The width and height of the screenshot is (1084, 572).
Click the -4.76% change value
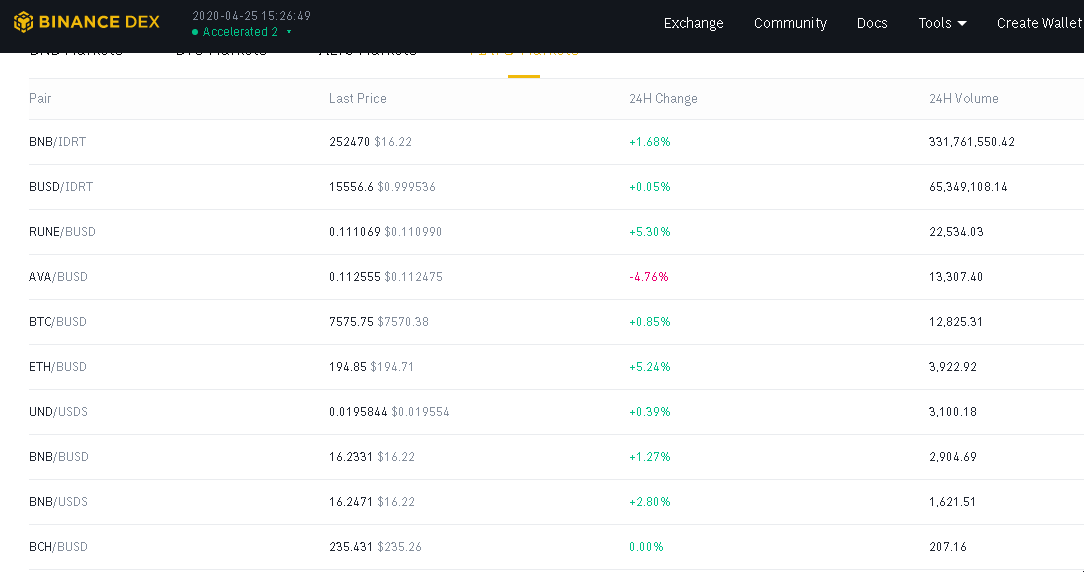649,277
